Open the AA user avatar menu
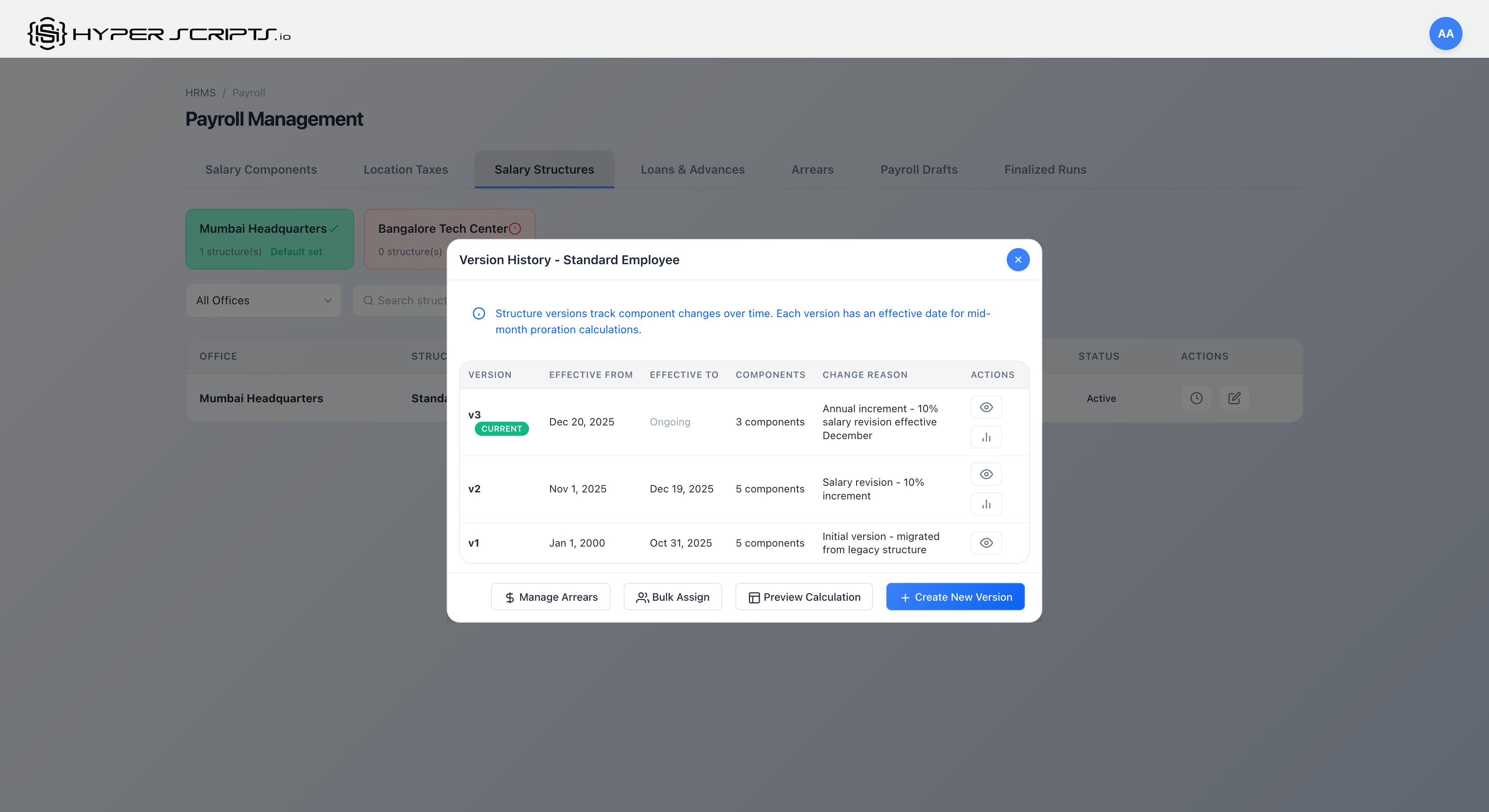This screenshot has height=812, width=1489. (1445, 33)
